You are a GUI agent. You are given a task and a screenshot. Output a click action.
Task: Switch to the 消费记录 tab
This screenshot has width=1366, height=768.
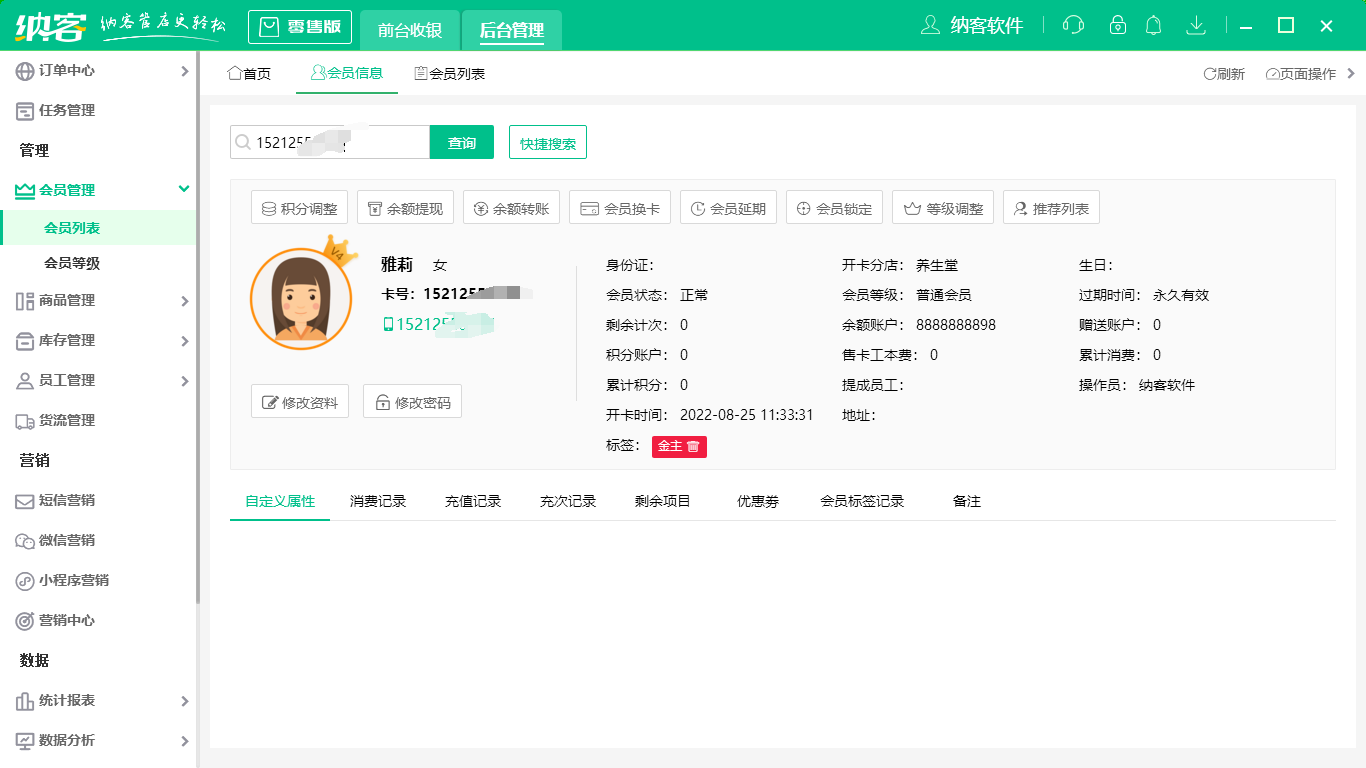(x=376, y=500)
